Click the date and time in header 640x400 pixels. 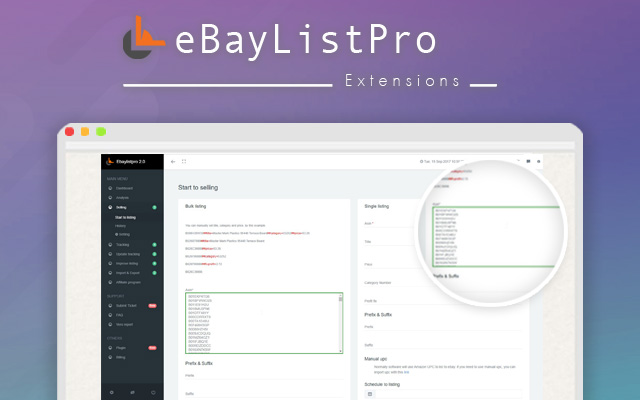(x=441, y=162)
